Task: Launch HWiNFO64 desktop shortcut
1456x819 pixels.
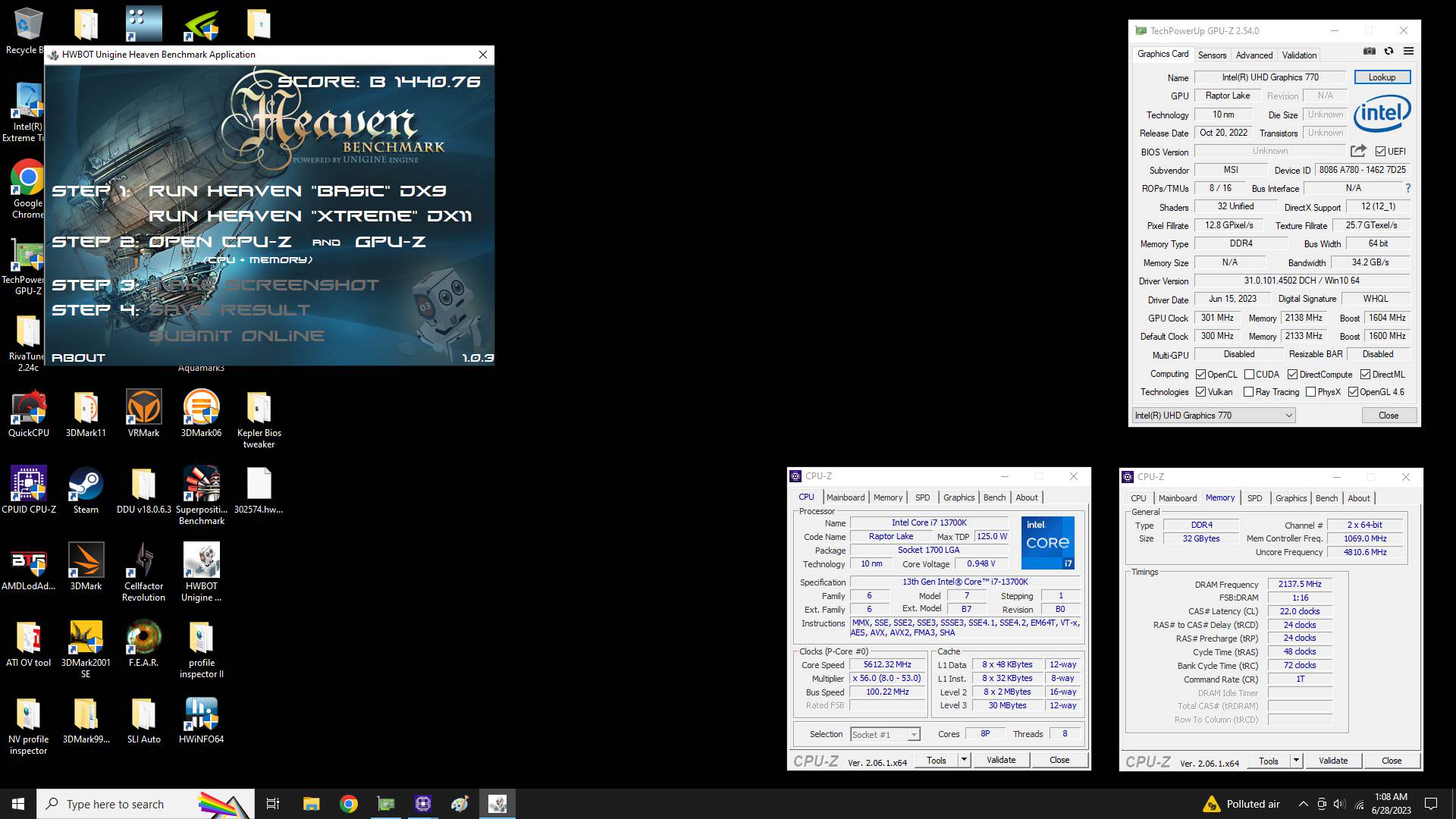Action: tap(201, 720)
